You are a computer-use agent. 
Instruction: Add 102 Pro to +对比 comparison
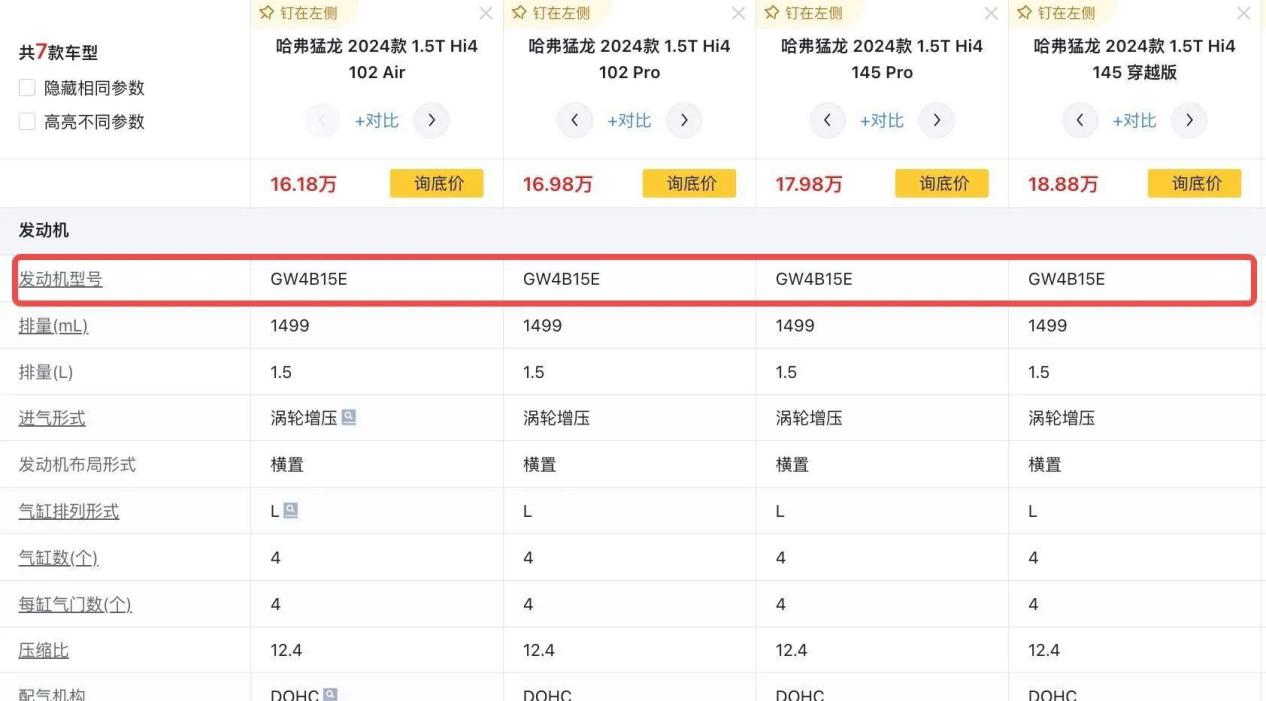click(x=629, y=120)
